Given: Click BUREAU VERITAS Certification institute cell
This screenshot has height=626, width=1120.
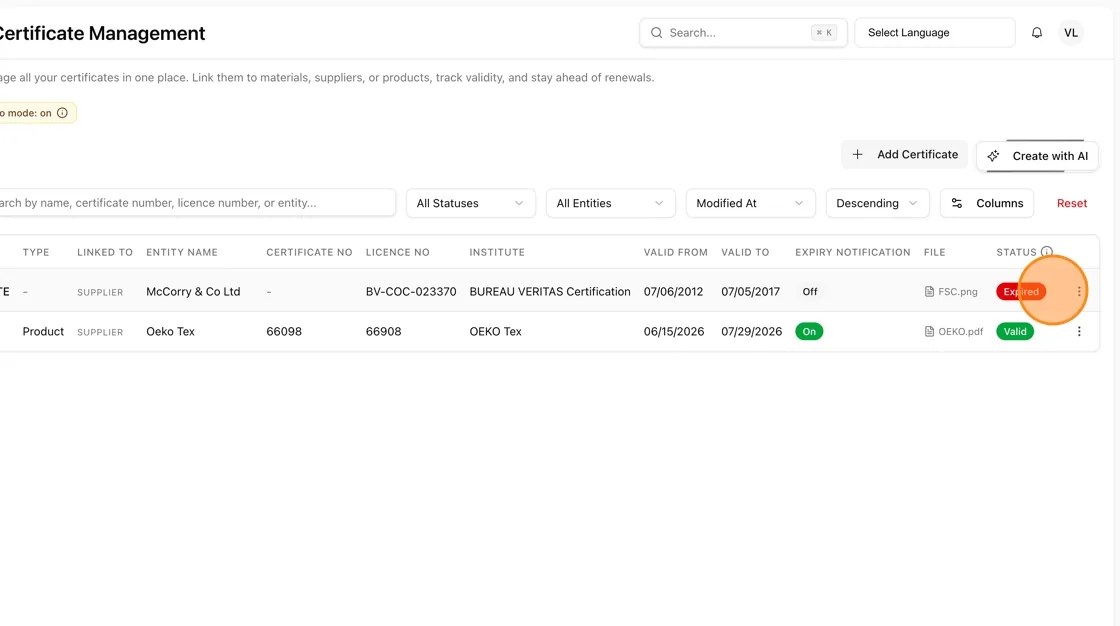Looking at the screenshot, I should point(549,292).
